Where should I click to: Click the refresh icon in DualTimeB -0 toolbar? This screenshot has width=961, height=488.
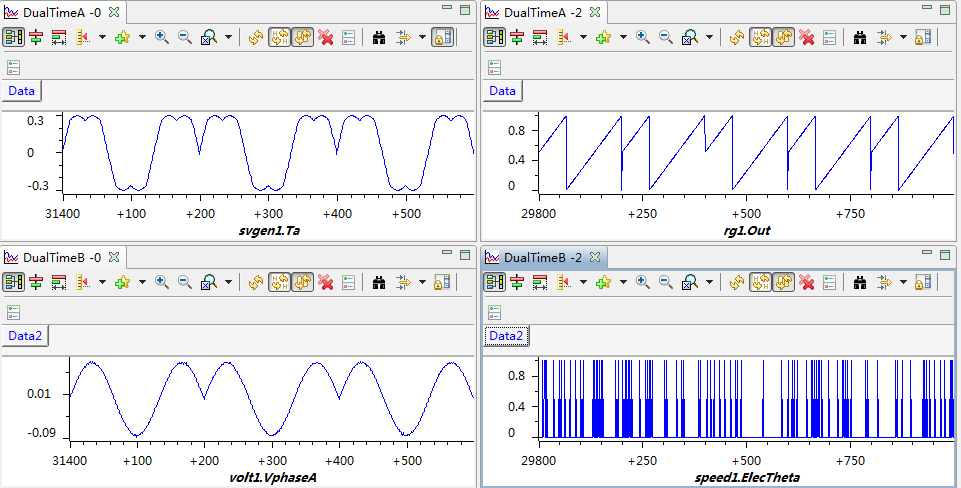[x=256, y=282]
